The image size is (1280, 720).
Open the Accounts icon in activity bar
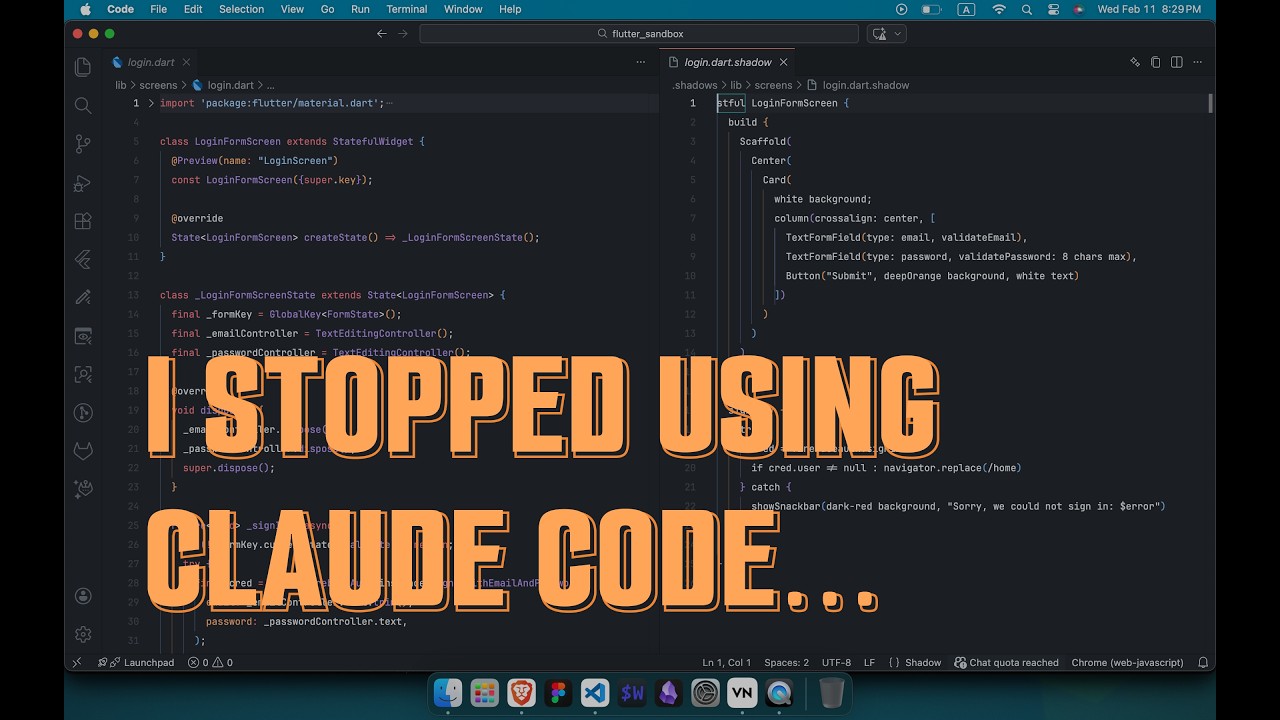83,596
